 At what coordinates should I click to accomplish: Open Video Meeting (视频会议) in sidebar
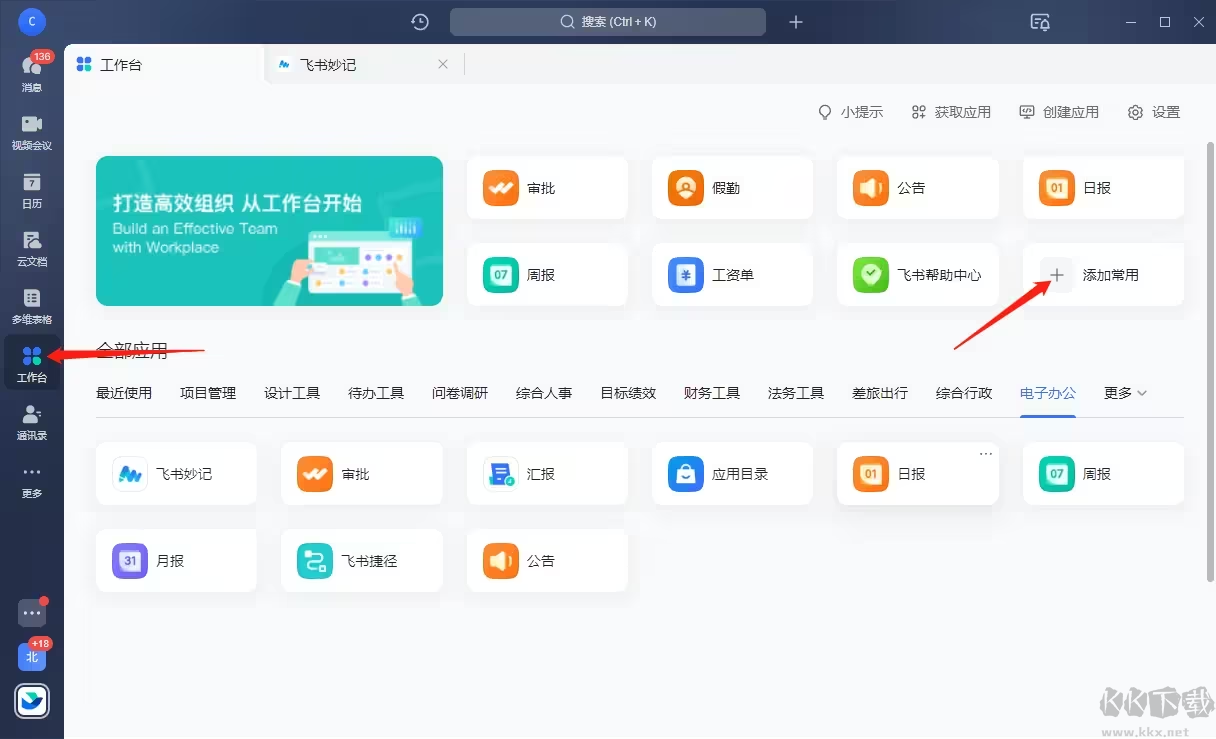pyautogui.click(x=32, y=131)
